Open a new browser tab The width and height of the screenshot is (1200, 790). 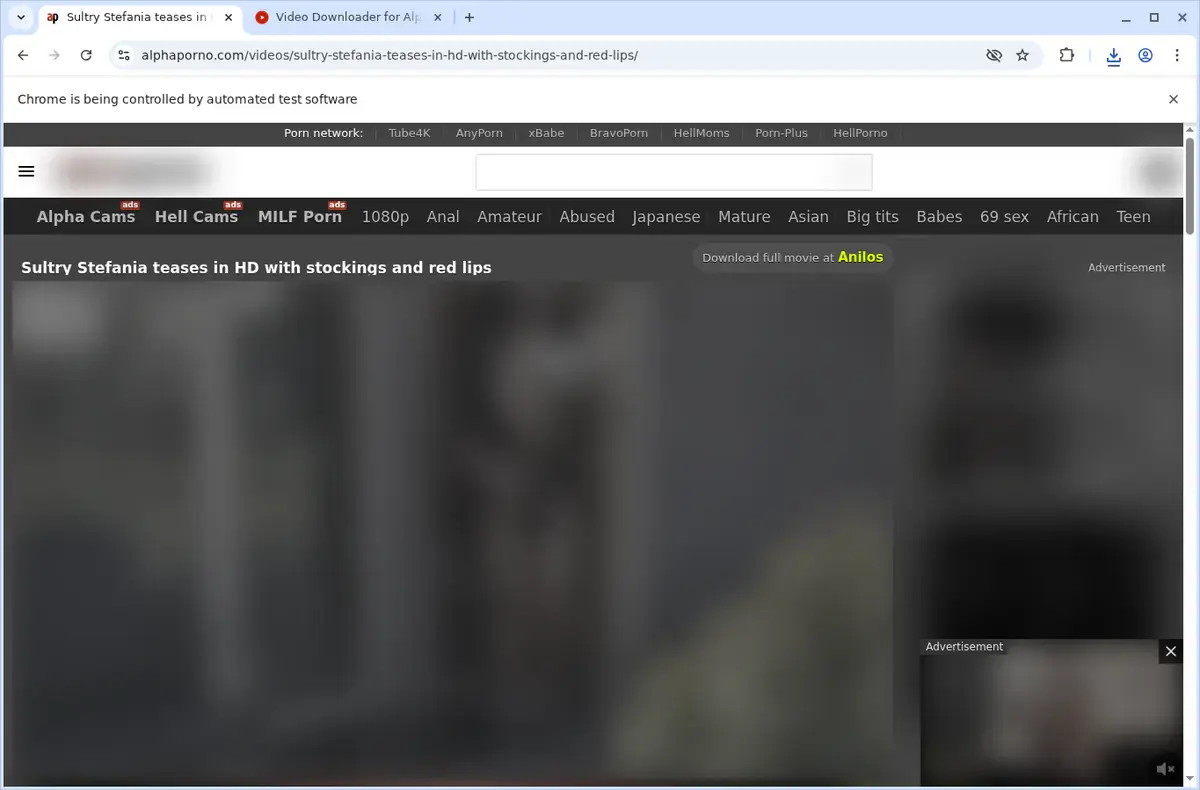coord(470,17)
